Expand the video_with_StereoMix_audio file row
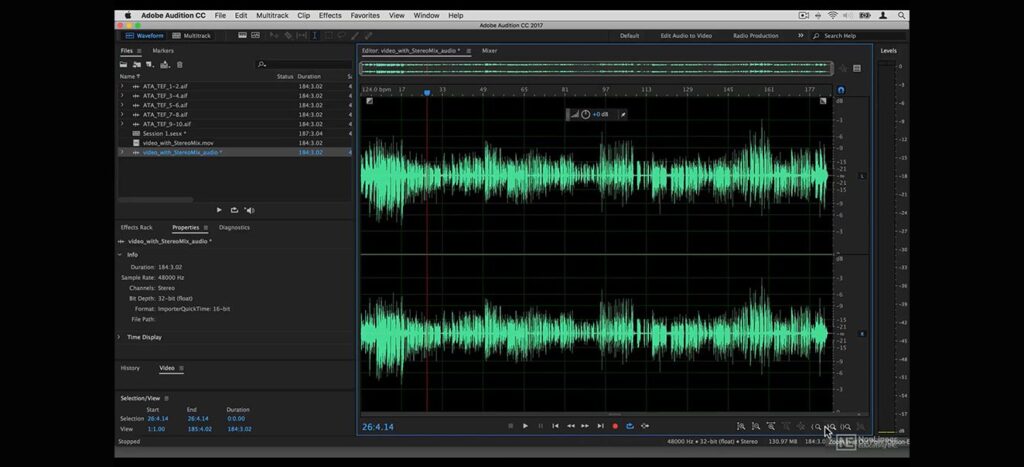 point(121,152)
